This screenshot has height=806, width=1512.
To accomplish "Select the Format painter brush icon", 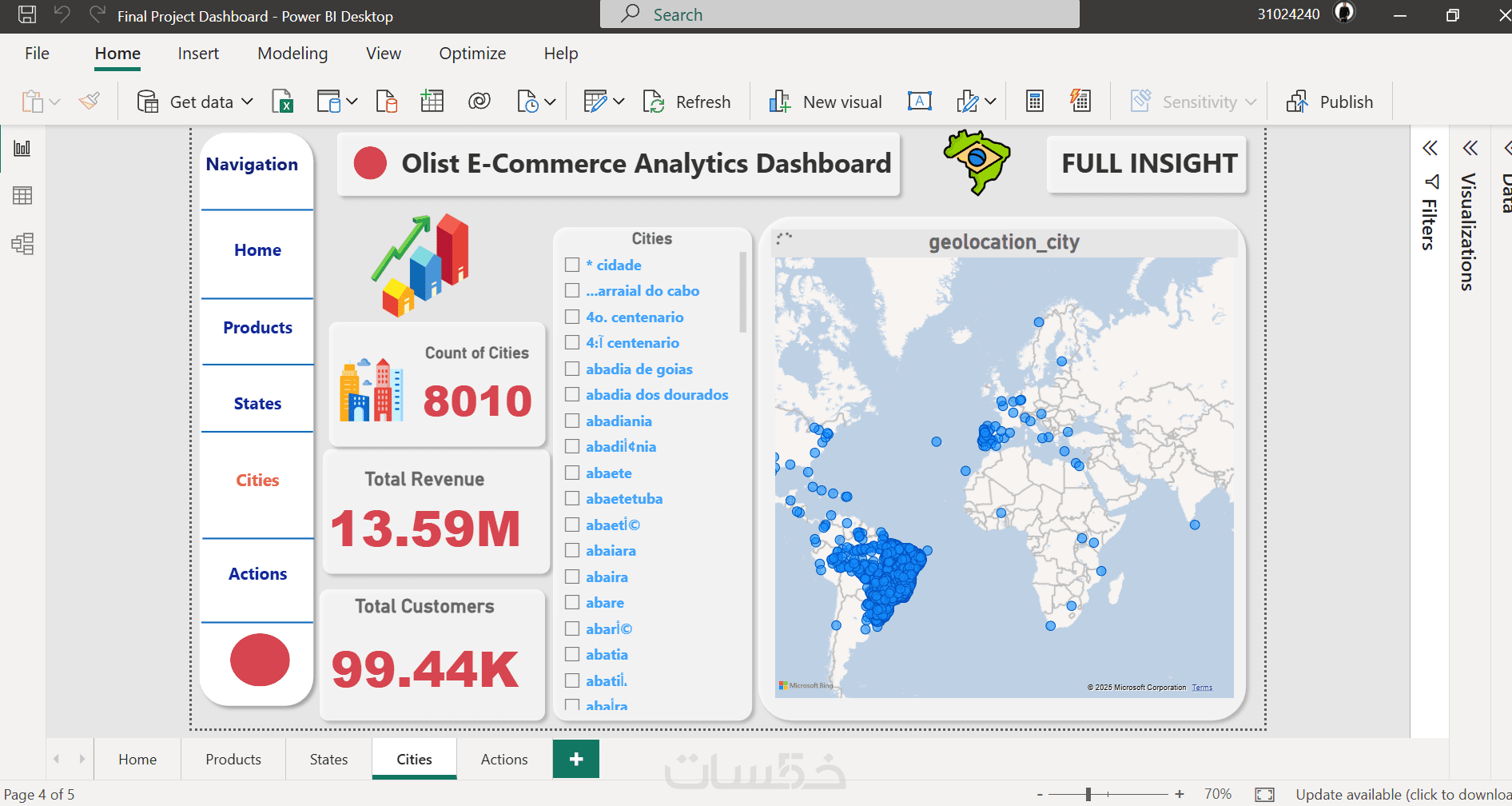I will (x=90, y=102).
